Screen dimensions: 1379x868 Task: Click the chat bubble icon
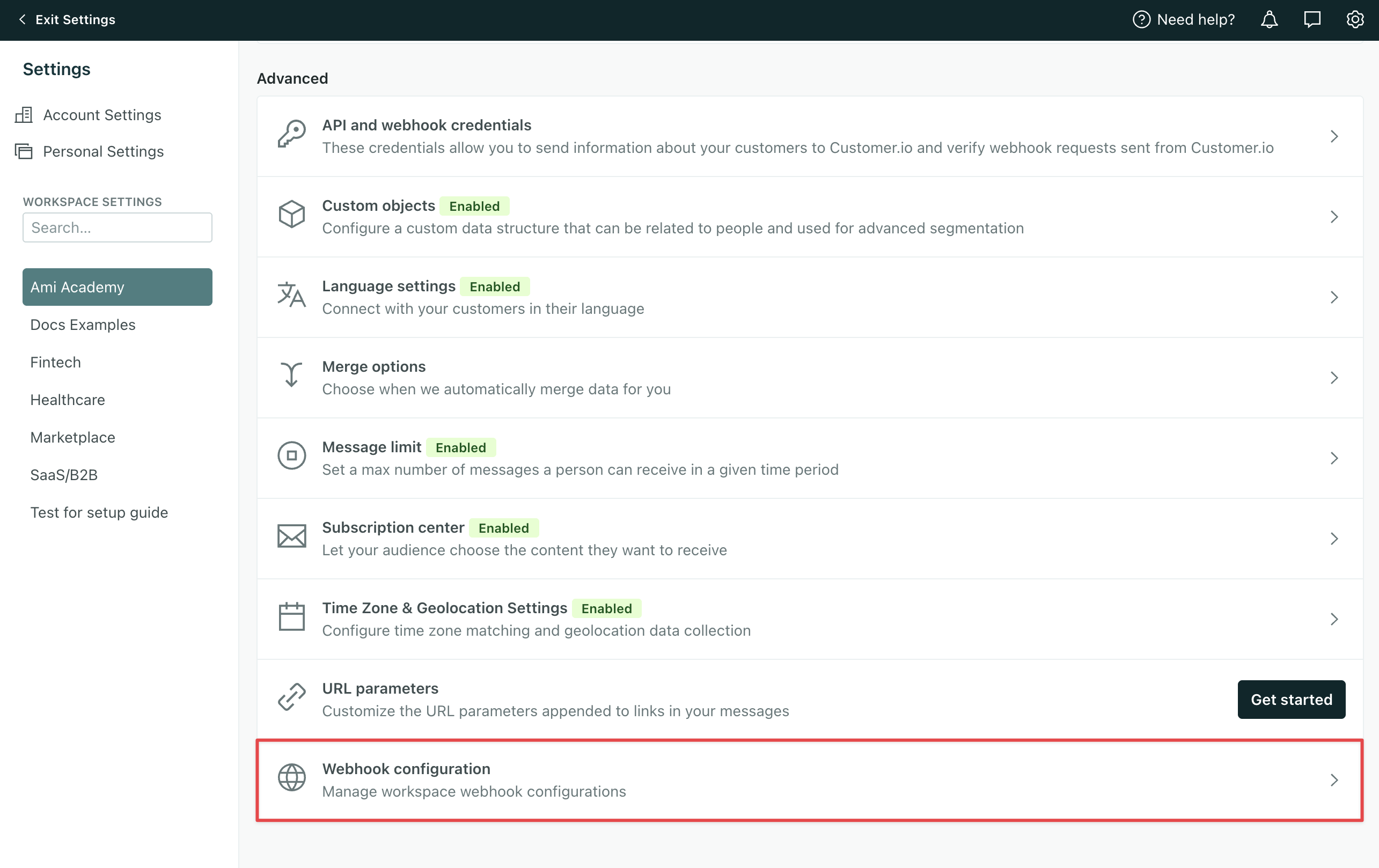[1312, 19]
